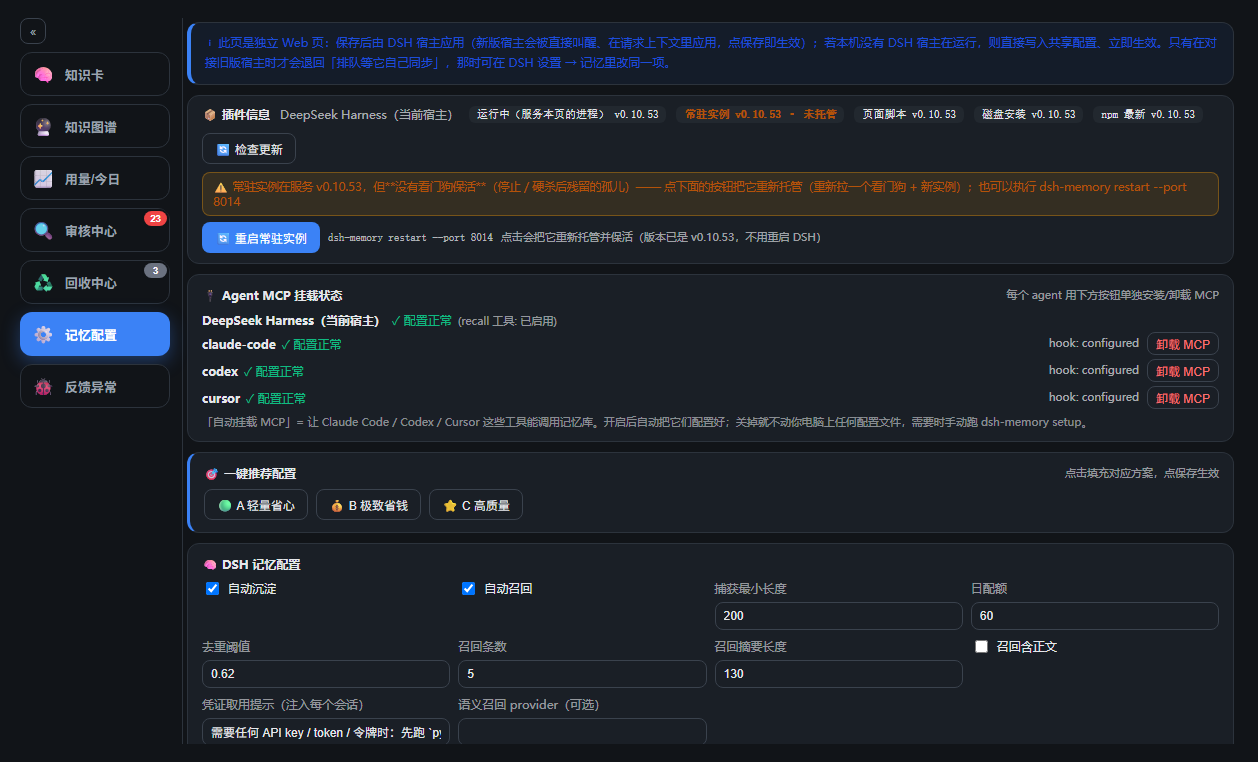Click hook: configured text in codex row
Viewport: 1258px width, 762px height.
pyautogui.click(x=1093, y=370)
